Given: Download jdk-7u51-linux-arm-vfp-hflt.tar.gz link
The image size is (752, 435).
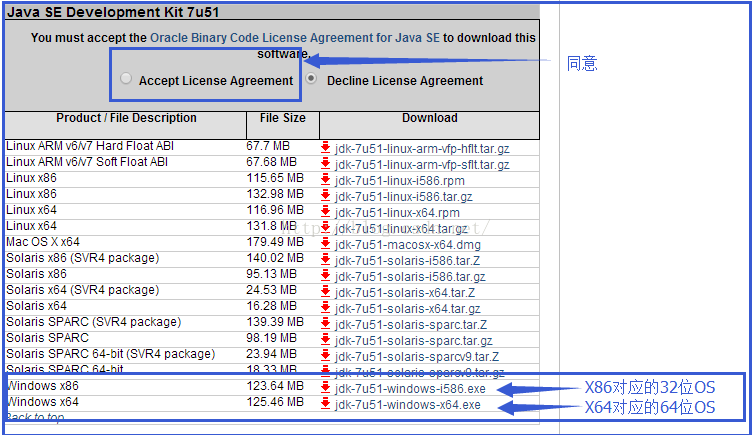Looking at the screenshot, I should click(422, 149).
